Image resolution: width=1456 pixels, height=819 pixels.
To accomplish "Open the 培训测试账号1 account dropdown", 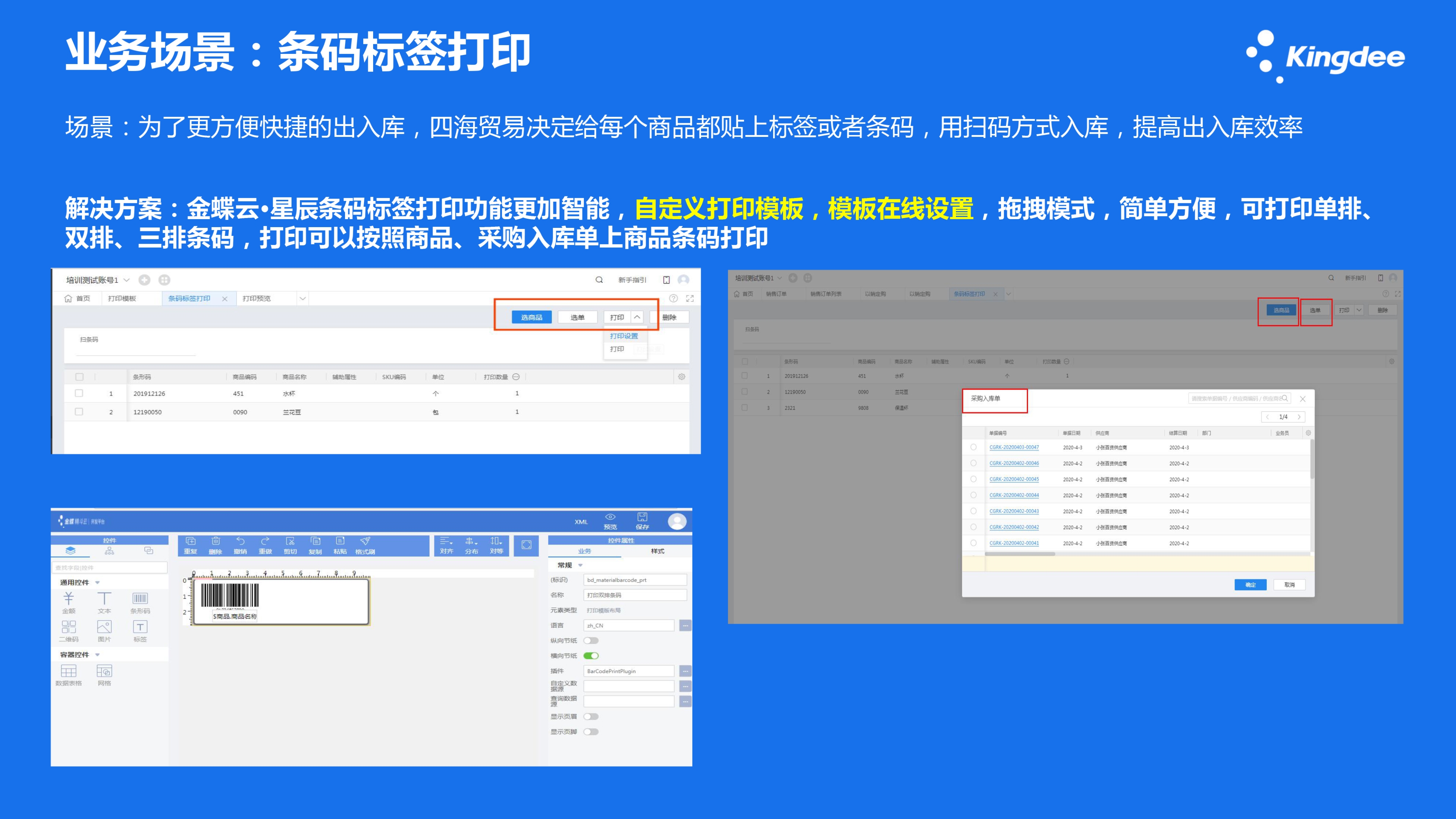I will tap(127, 280).
